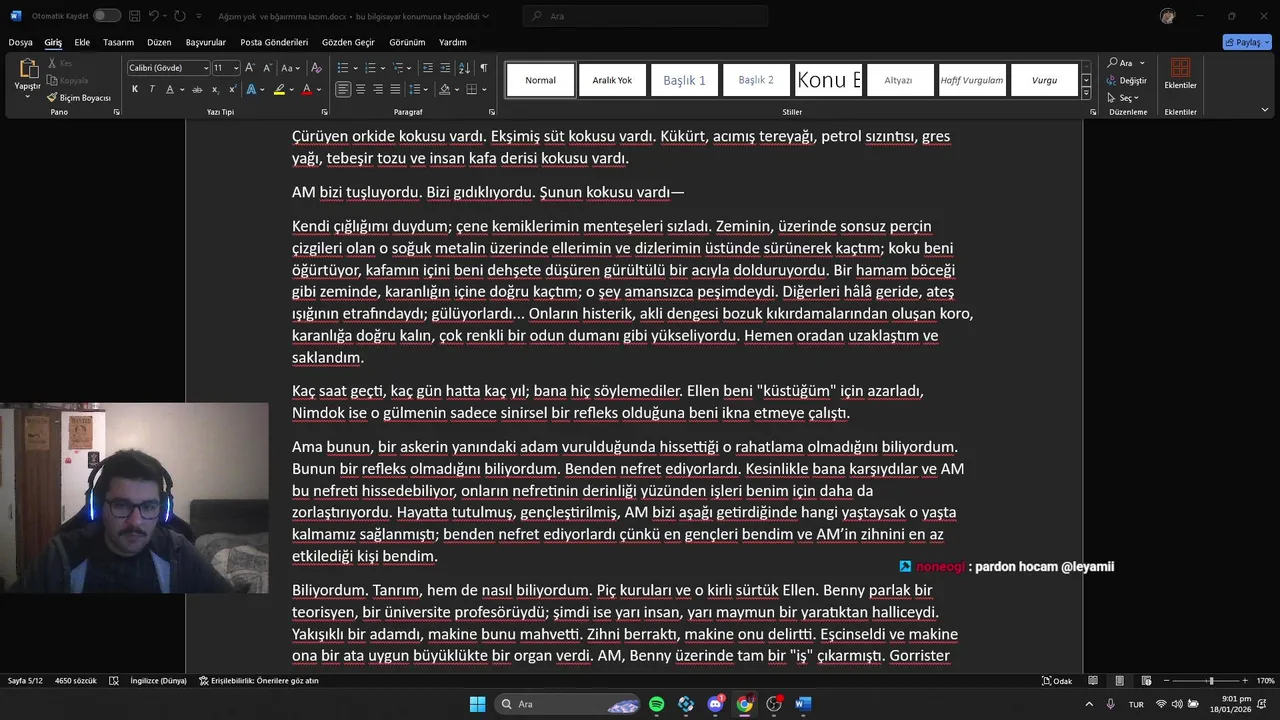Decrease font size with the smaller A
The width and height of the screenshot is (1280, 720).
pos(268,68)
